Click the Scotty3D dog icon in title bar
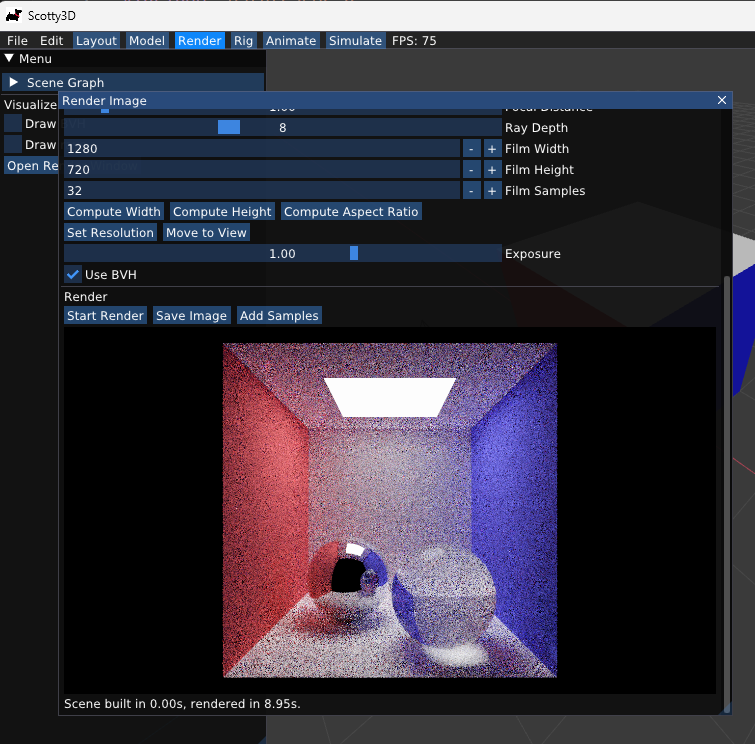The height and width of the screenshot is (744, 755). point(13,15)
